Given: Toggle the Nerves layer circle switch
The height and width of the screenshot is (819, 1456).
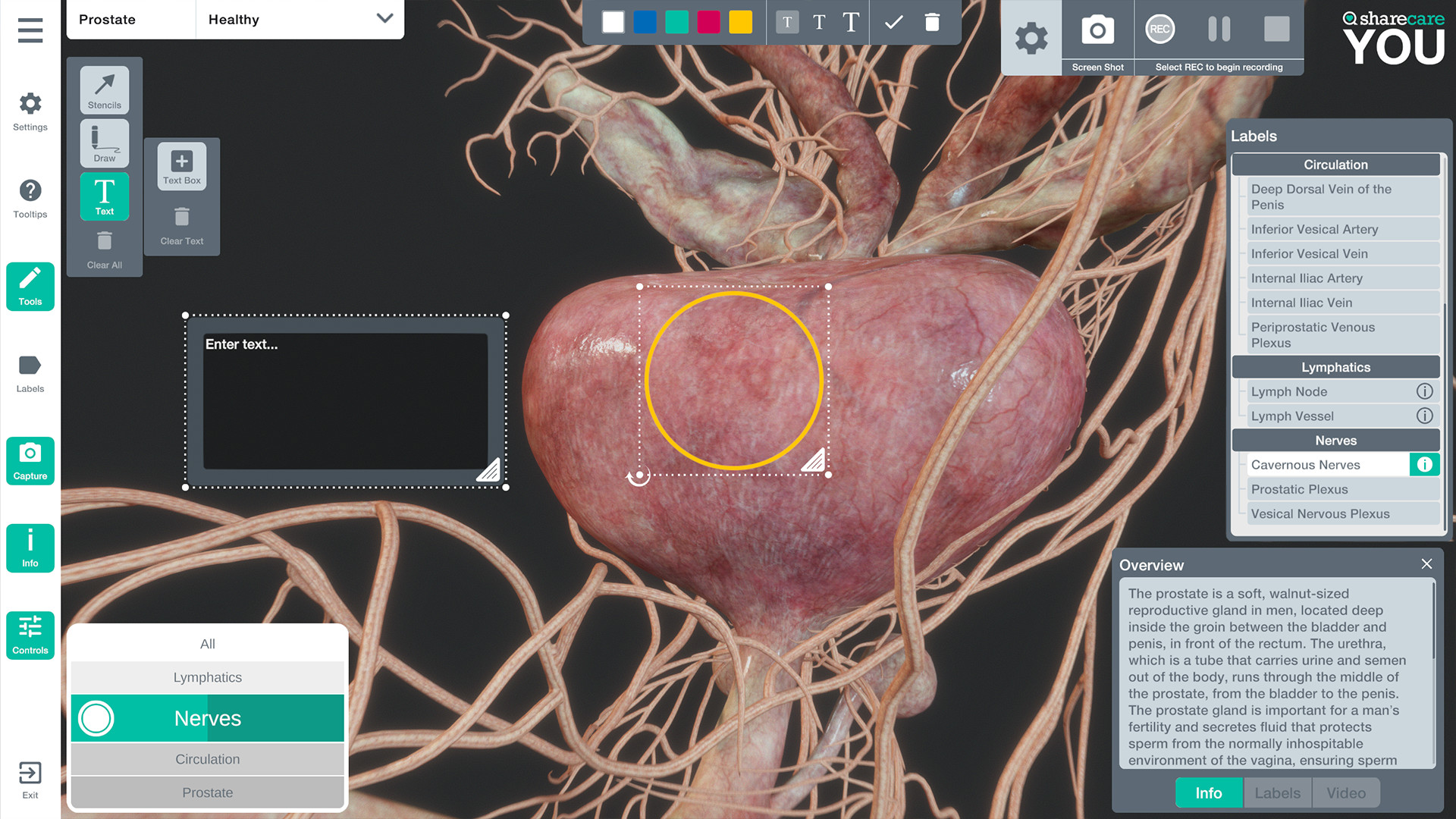Looking at the screenshot, I should click(96, 718).
